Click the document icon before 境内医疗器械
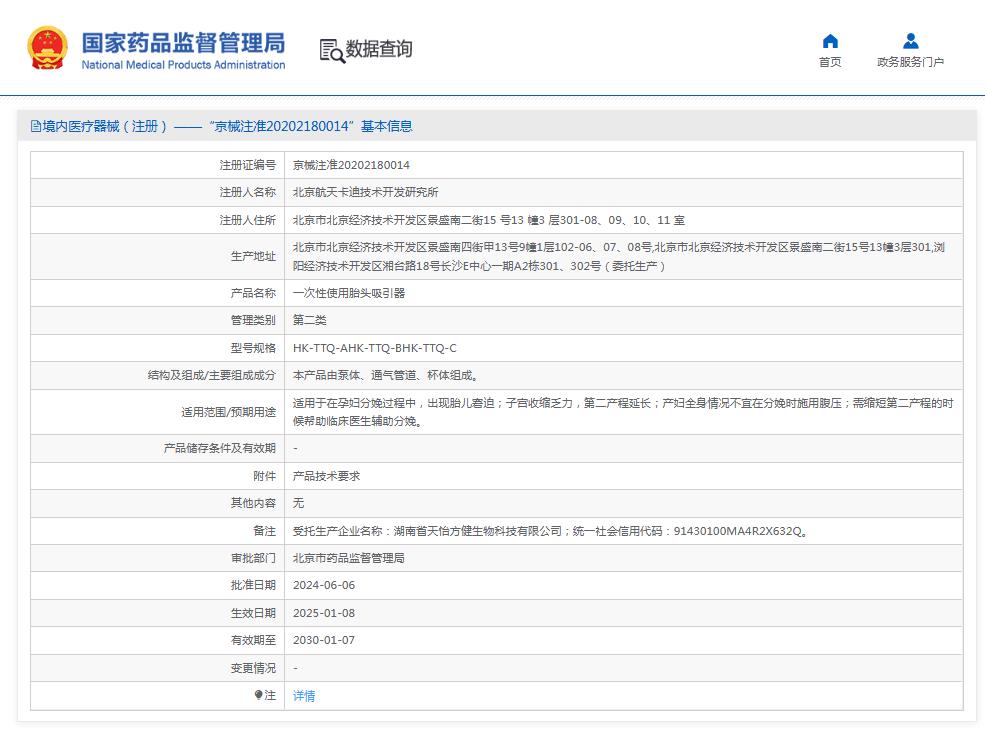The image size is (985, 729). 36,126
